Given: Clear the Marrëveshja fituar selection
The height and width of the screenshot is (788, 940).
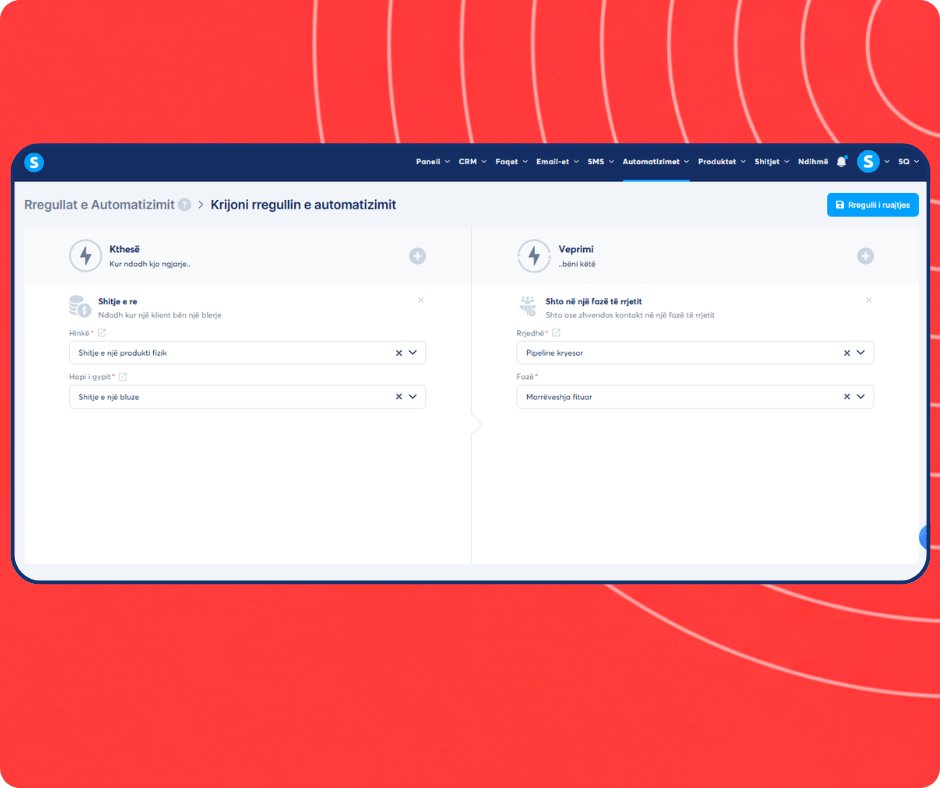Looking at the screenshot, I should point(847,397).
